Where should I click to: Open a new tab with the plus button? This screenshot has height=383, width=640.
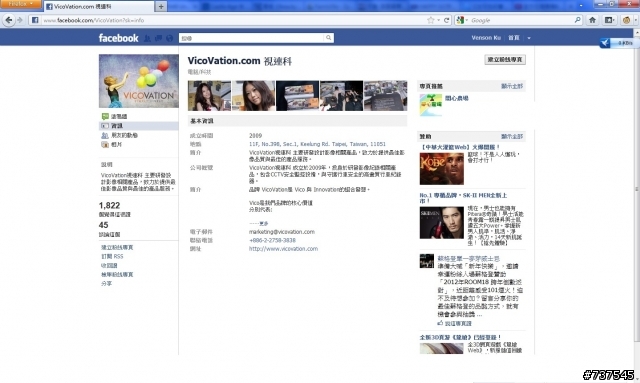(x=161, y=7)
